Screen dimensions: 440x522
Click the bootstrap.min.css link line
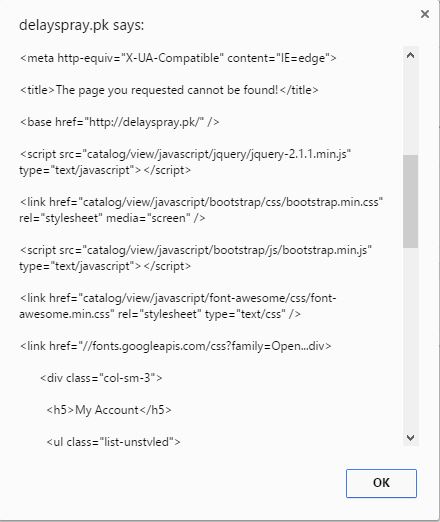click(201, 210)
